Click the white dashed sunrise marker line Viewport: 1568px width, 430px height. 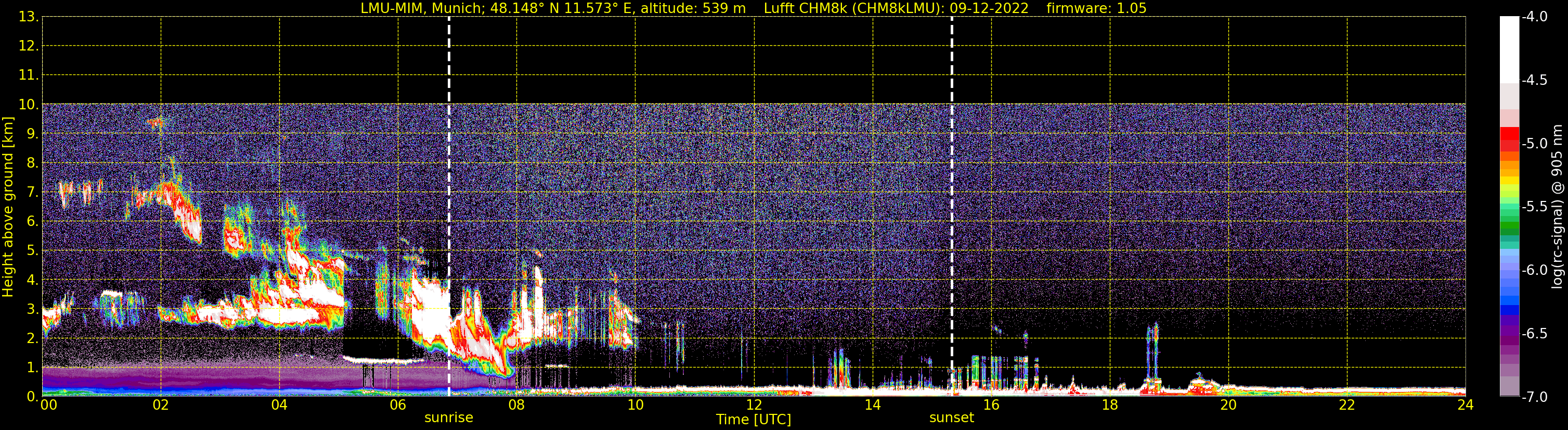(x=449, y=207)
